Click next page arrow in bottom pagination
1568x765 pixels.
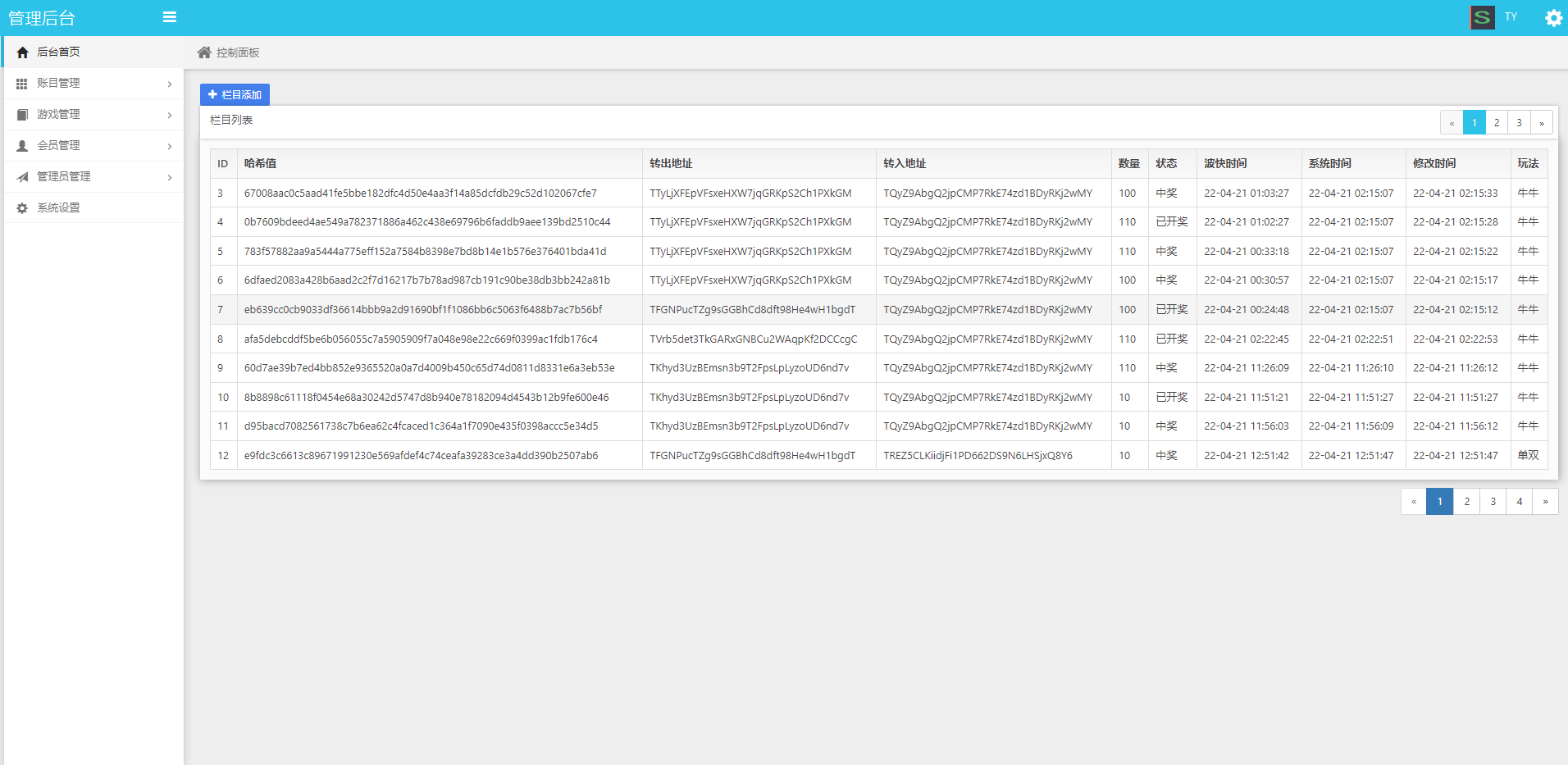coord(1545,502)
